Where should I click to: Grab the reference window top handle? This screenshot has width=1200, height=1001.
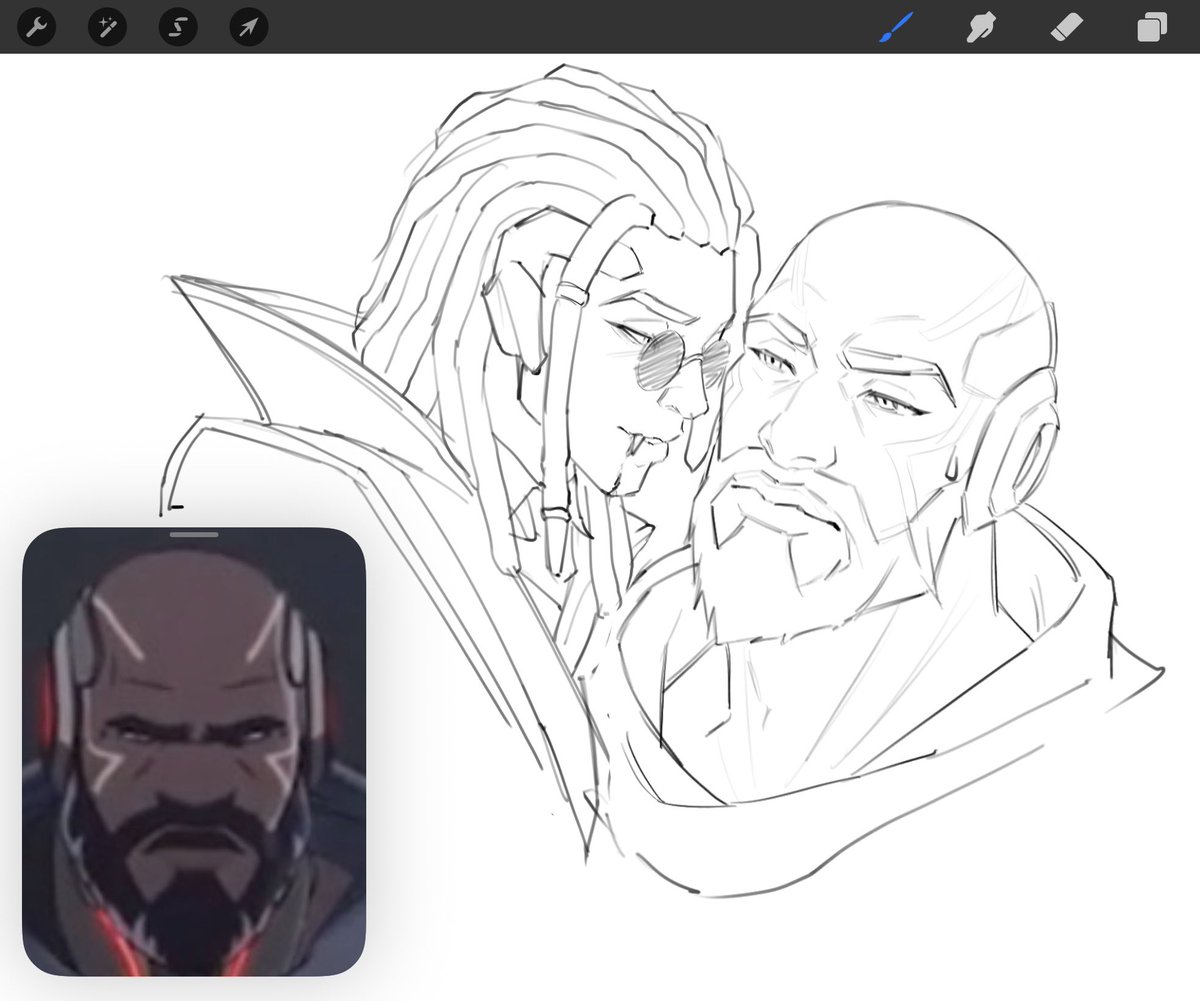point(194,535)
